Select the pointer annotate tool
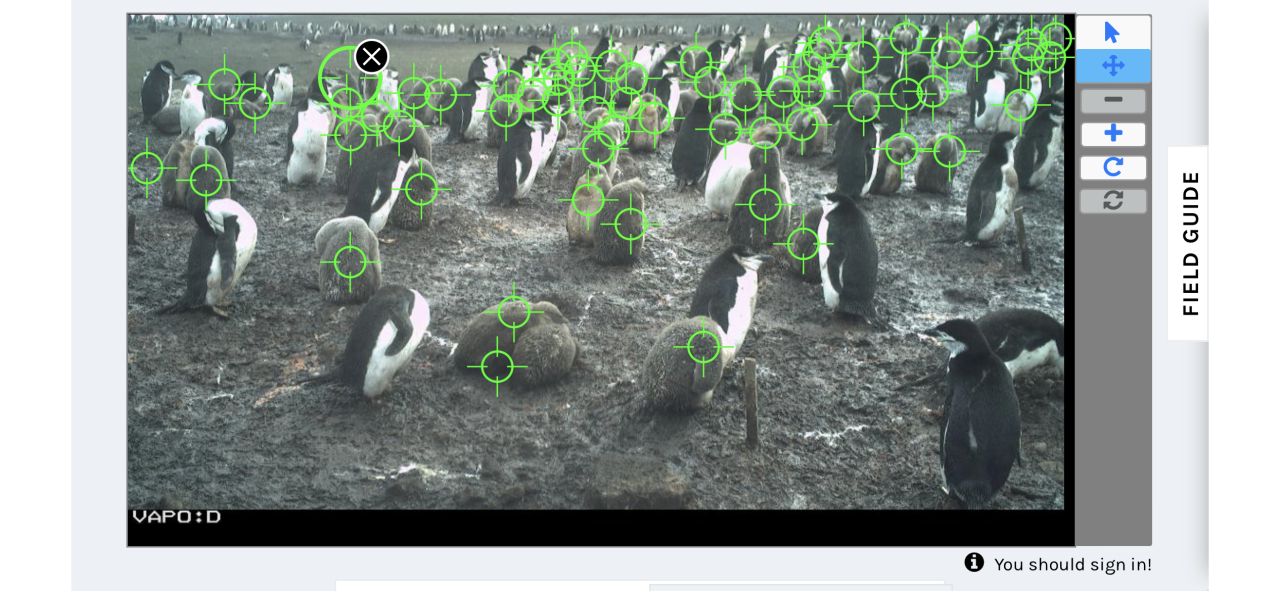Screen dimensions: 1280x591 [x=1113, y=33]
